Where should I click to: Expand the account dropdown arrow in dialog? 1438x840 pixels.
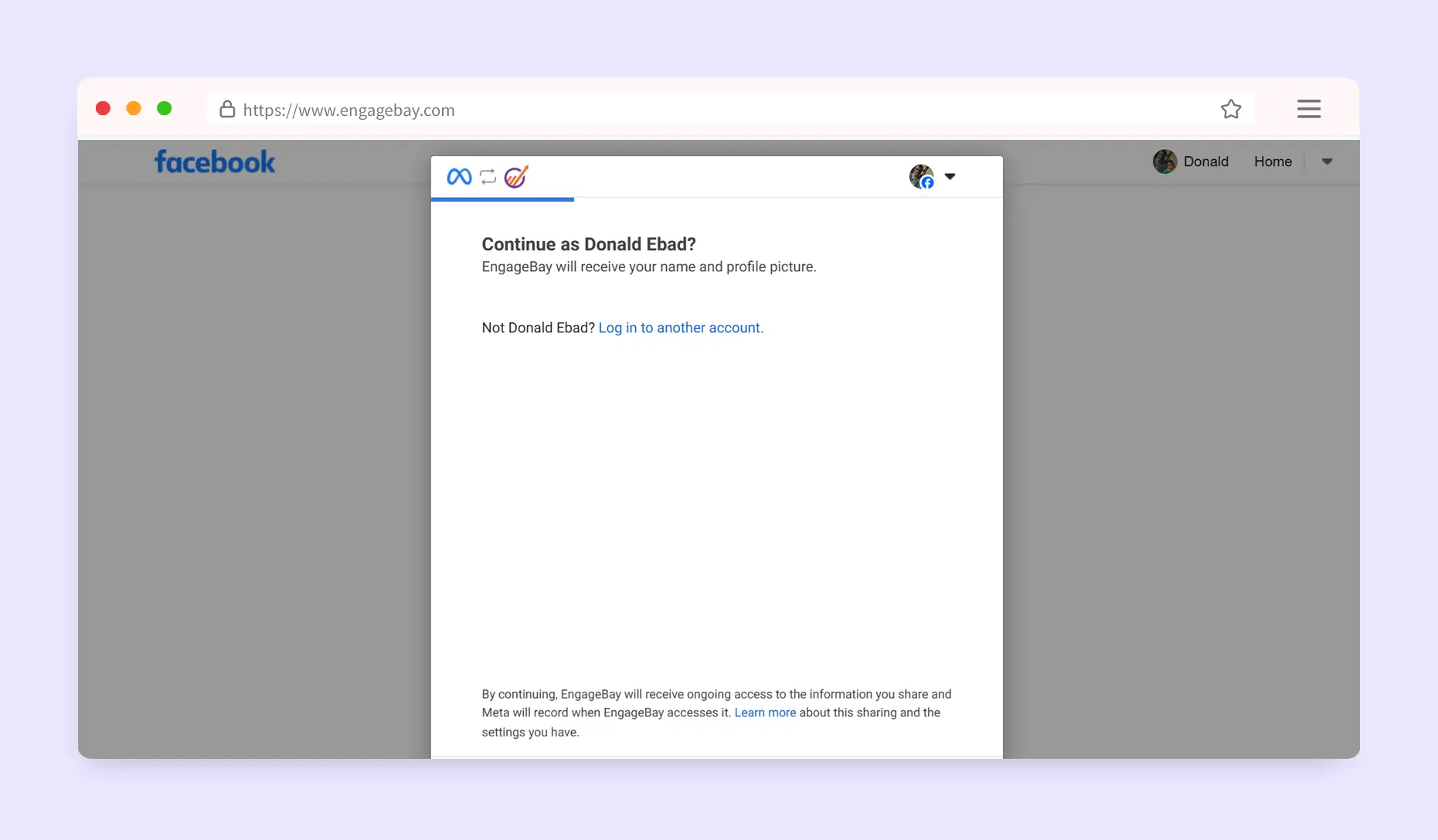tap(950, 176)
